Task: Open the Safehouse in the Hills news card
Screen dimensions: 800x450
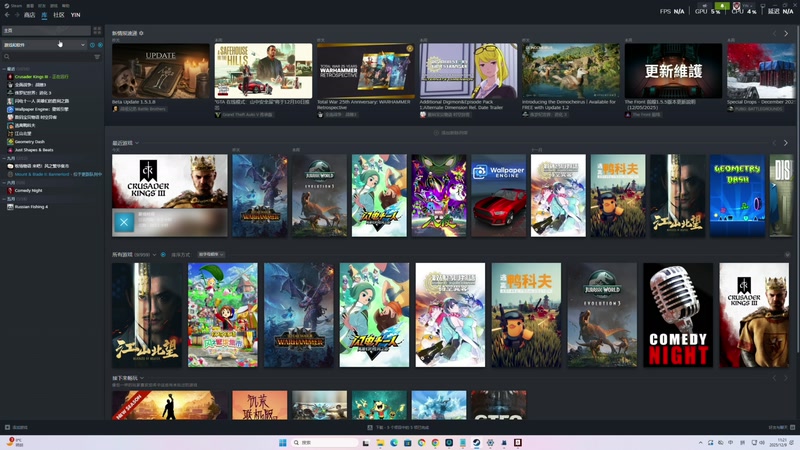Action: tap(263, 71)
